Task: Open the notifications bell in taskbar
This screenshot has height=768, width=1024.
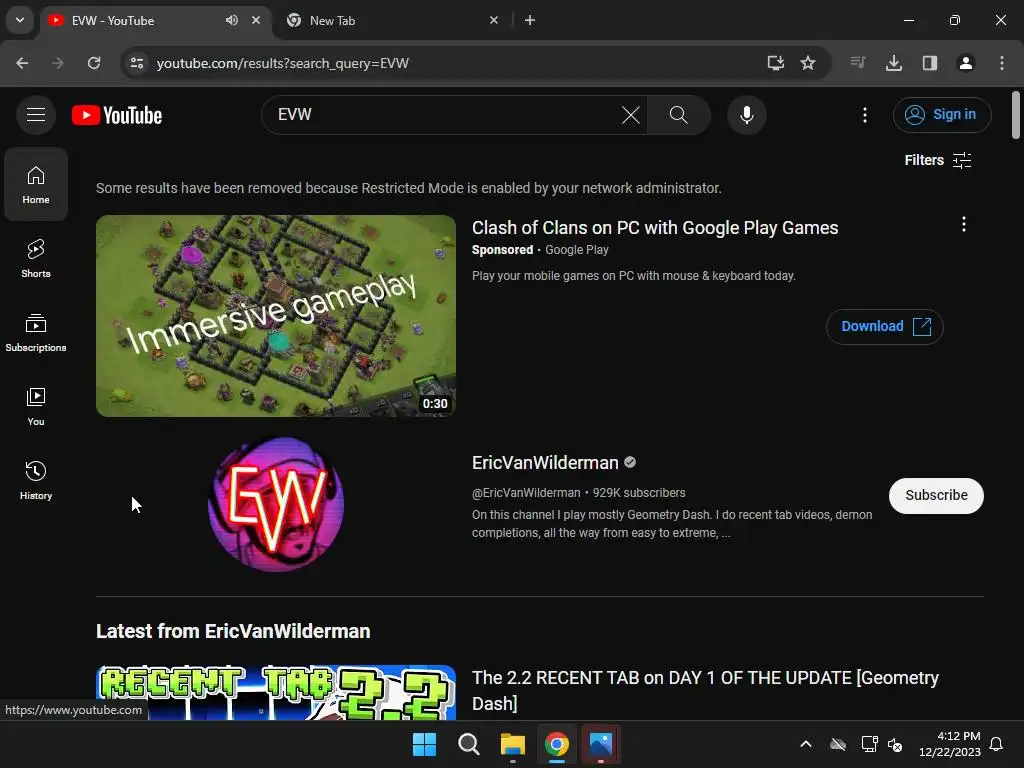Action: 996,744
